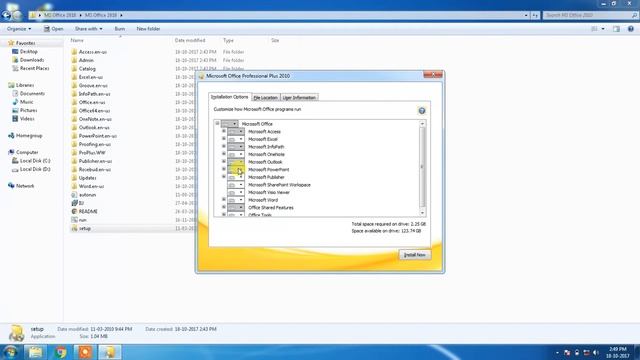Open install-state dropdown for Microsoft Visio Viewer
The image size is (640, 360).
[x=236, y=192]
